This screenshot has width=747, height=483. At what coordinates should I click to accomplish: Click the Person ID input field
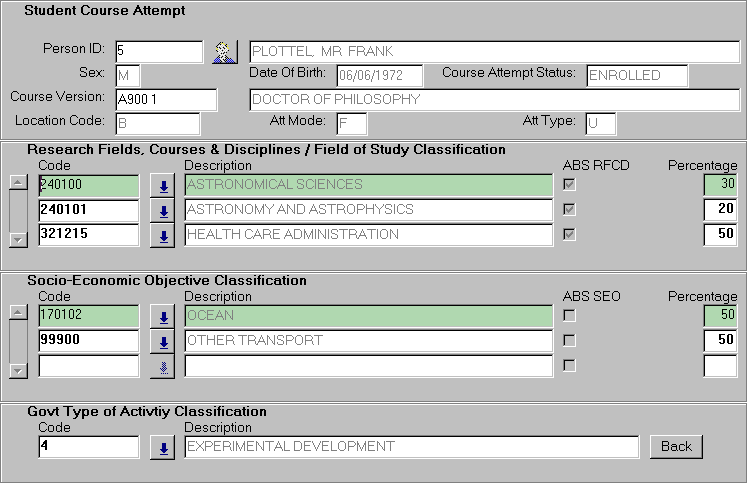158,51
